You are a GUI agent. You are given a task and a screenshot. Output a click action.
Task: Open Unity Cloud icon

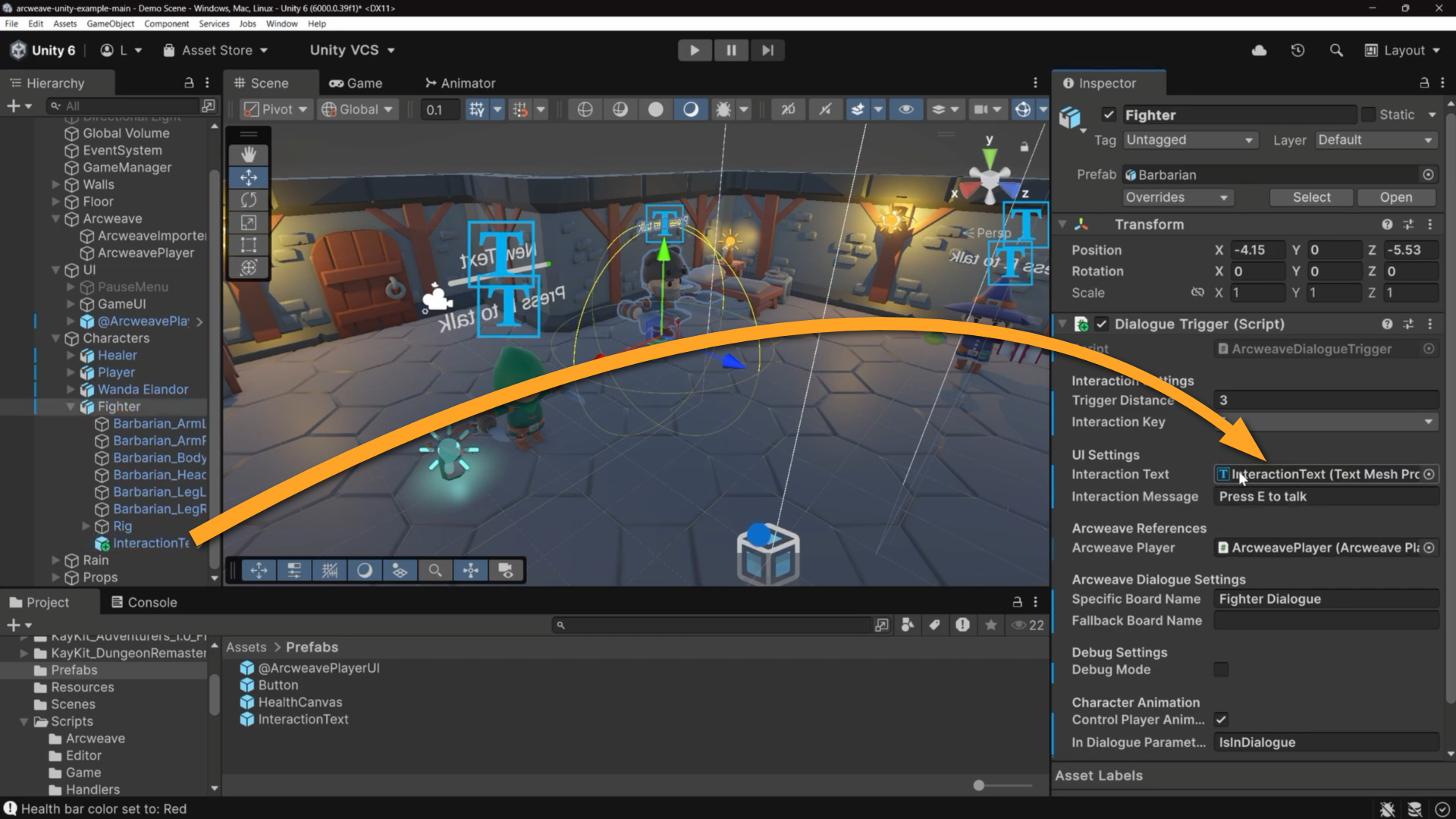click(x=1259, y=50)
